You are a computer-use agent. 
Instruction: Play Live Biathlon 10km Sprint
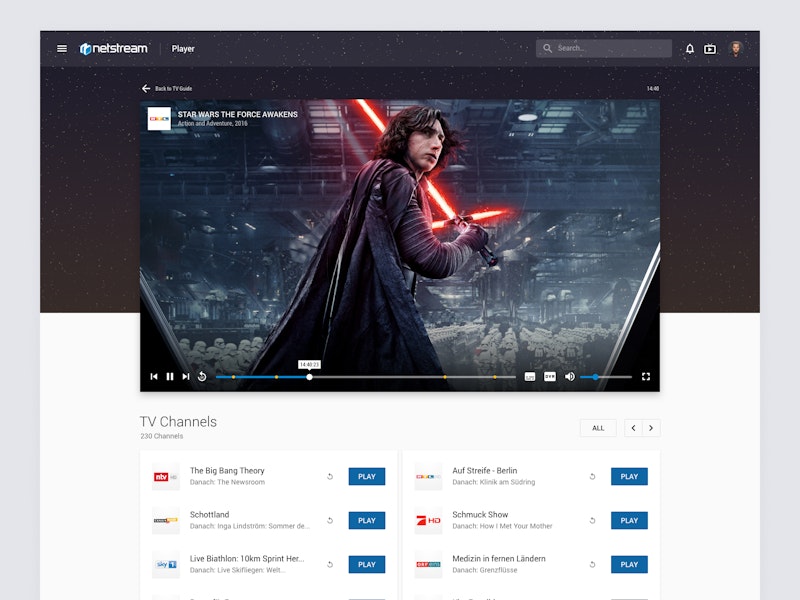(x=367, y=564)
